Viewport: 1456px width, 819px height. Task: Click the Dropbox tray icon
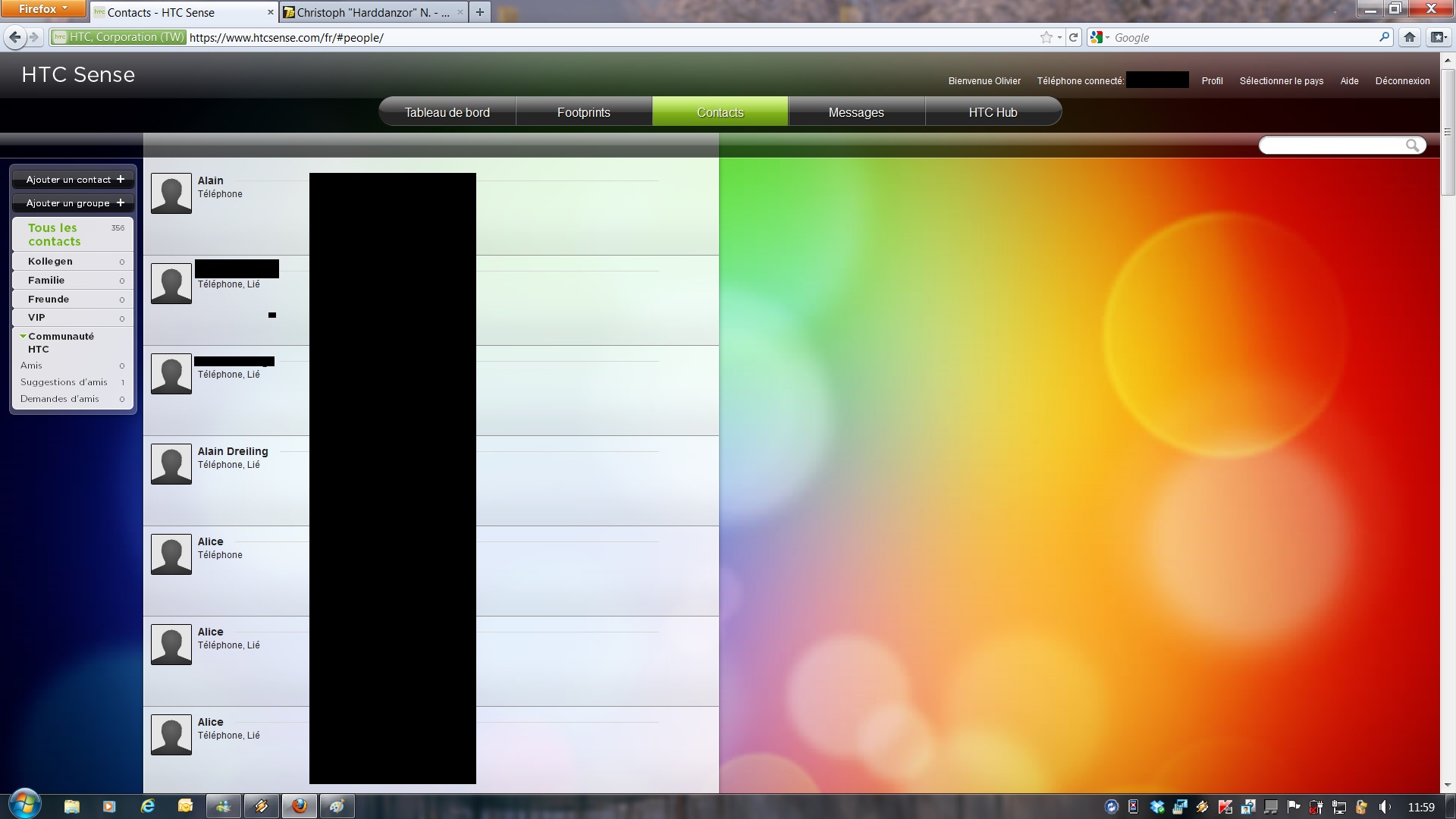point(1156,807)
